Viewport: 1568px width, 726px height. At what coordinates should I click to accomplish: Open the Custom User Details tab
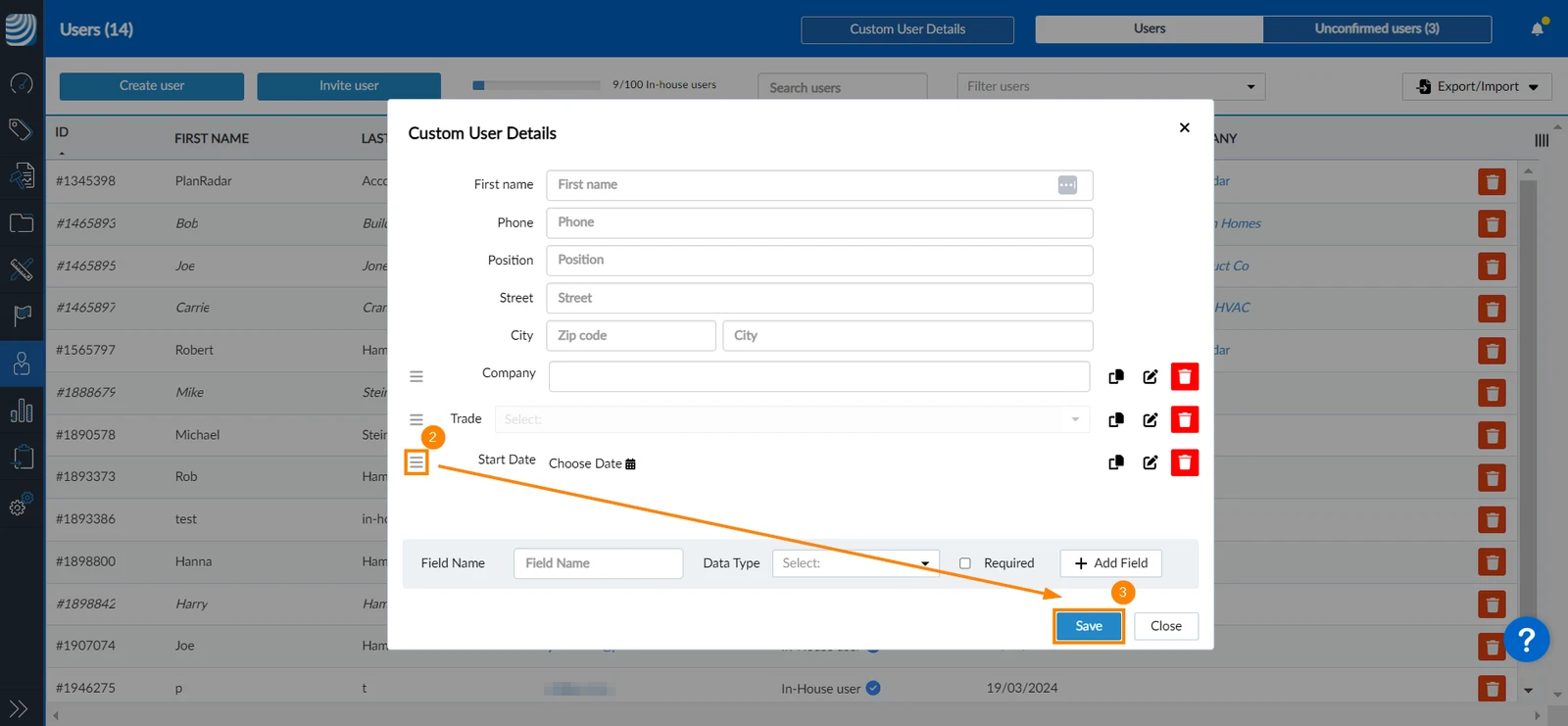(907, 29)
